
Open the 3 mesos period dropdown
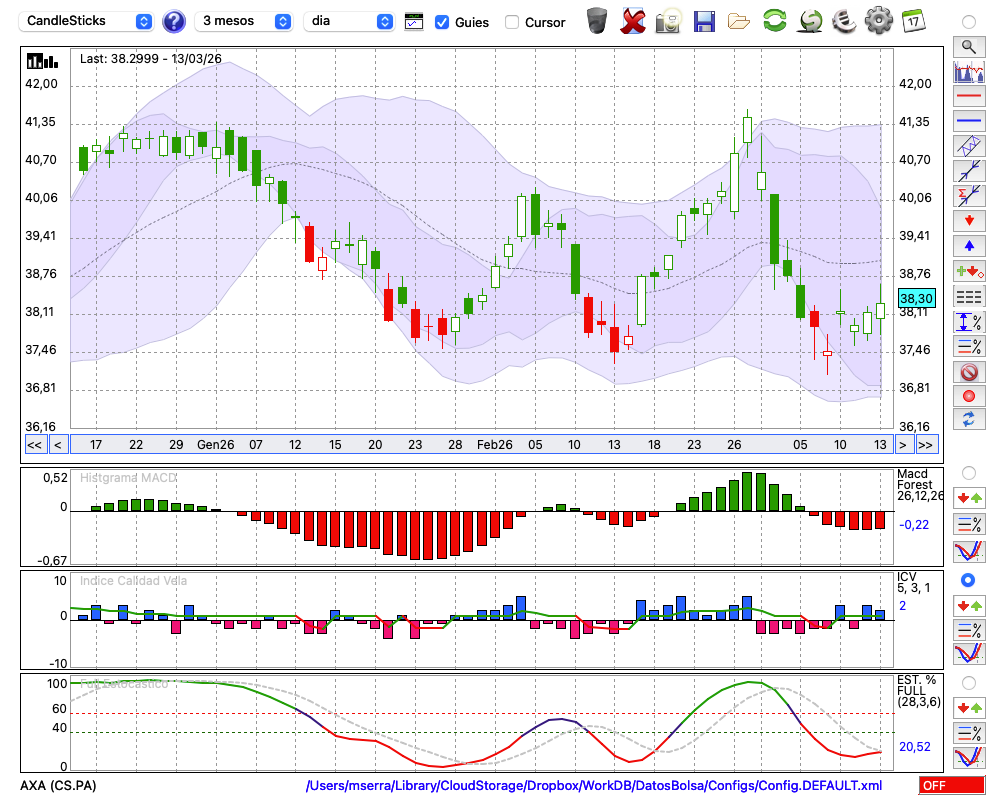coord(245,21)
